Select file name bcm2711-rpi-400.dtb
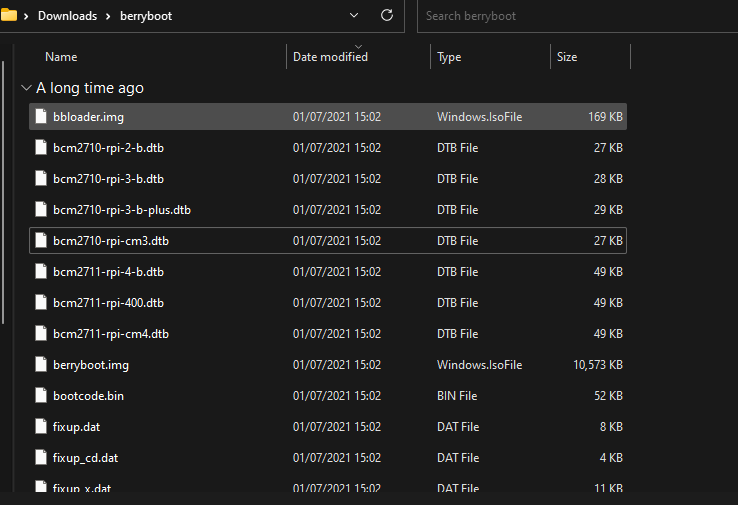This screenshot has width=738, height=505. pos(108,303)
